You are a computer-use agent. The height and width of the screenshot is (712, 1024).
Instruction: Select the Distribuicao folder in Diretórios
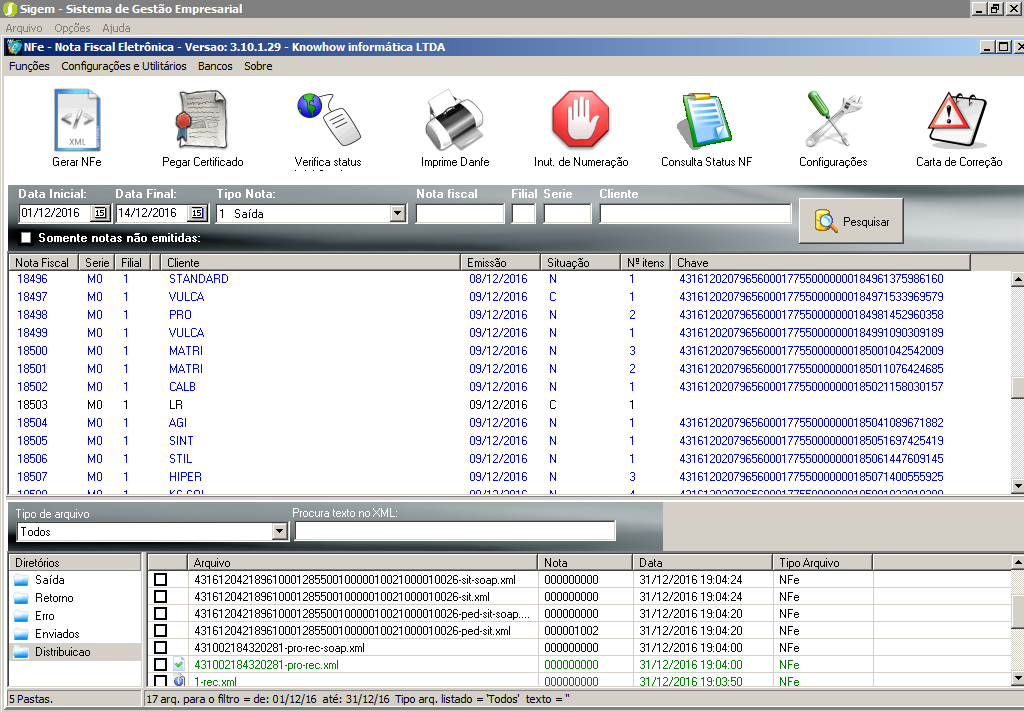[62, 652]
